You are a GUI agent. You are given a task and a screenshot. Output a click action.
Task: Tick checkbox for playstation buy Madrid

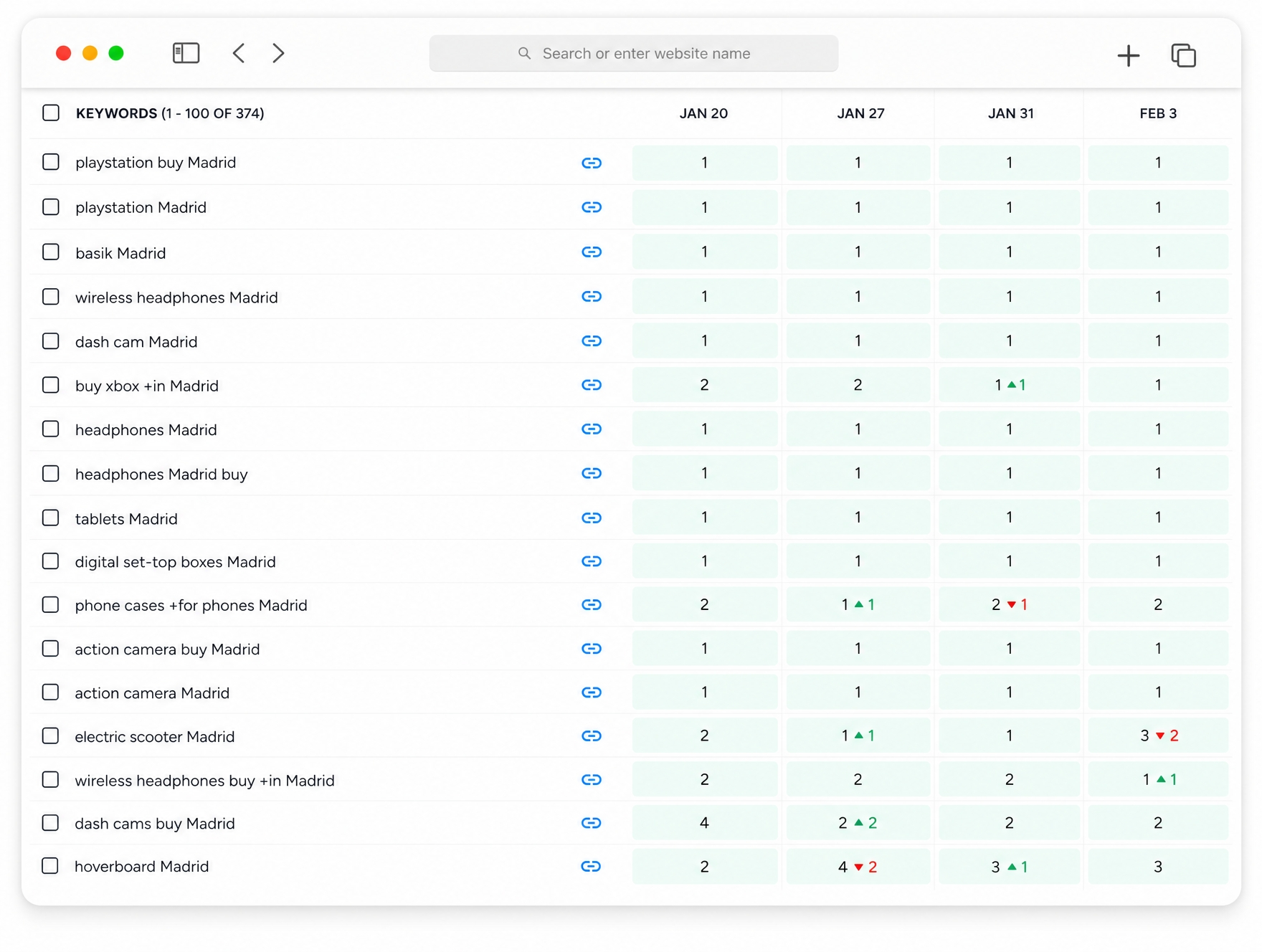tap(51, 162)
